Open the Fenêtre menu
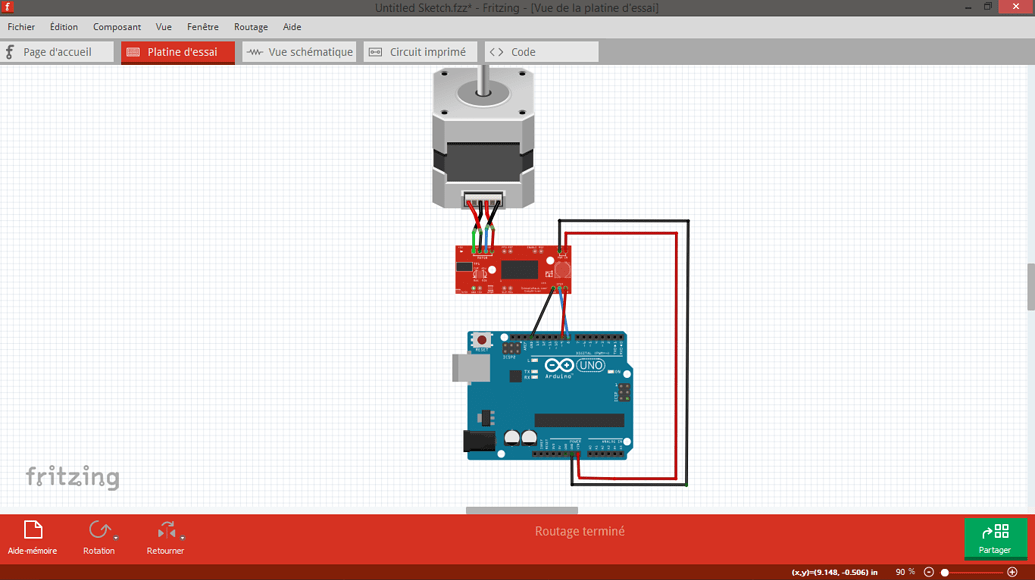 [203, 27]
